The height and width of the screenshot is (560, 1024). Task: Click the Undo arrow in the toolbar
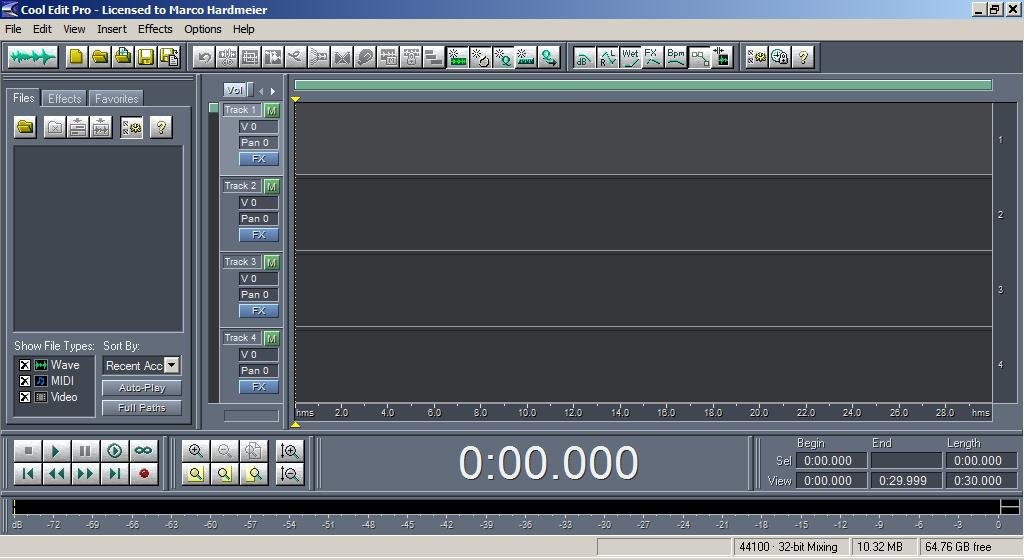coord(204,57)
